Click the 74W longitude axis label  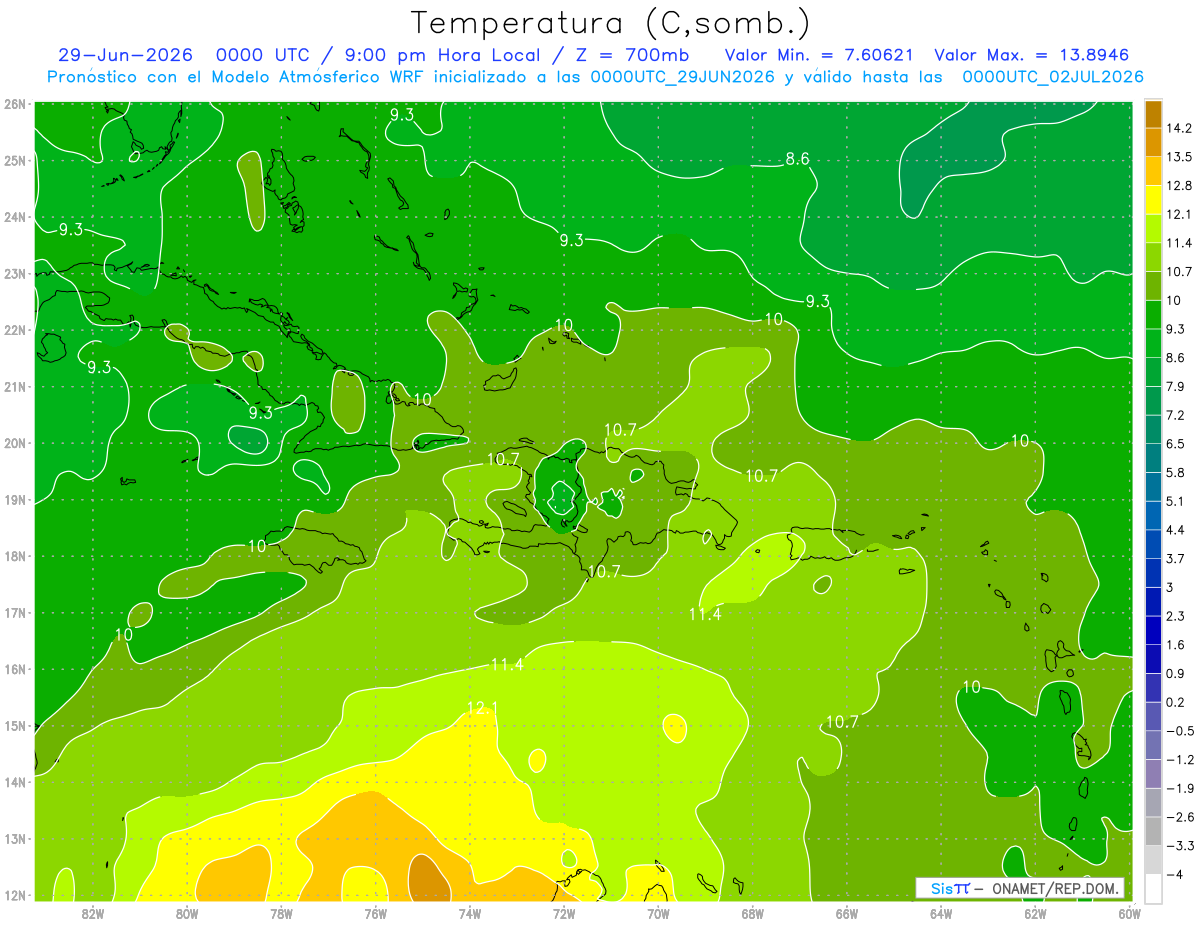click(x=469, y=913)
